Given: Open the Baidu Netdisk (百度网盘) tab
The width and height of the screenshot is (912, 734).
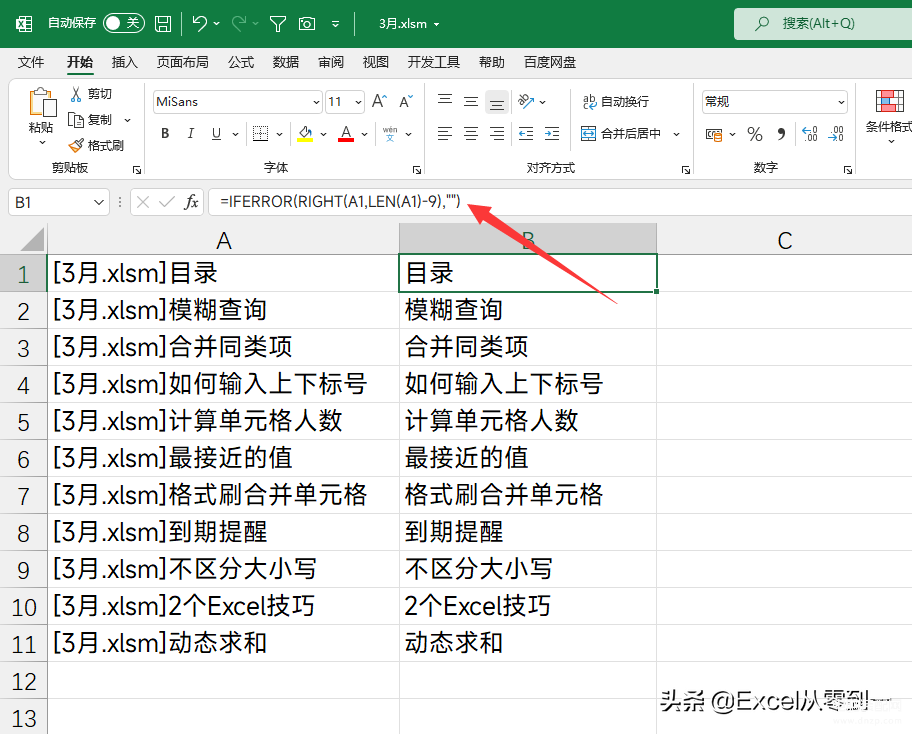Looking at the screenshot, I should tap(550, 62).
